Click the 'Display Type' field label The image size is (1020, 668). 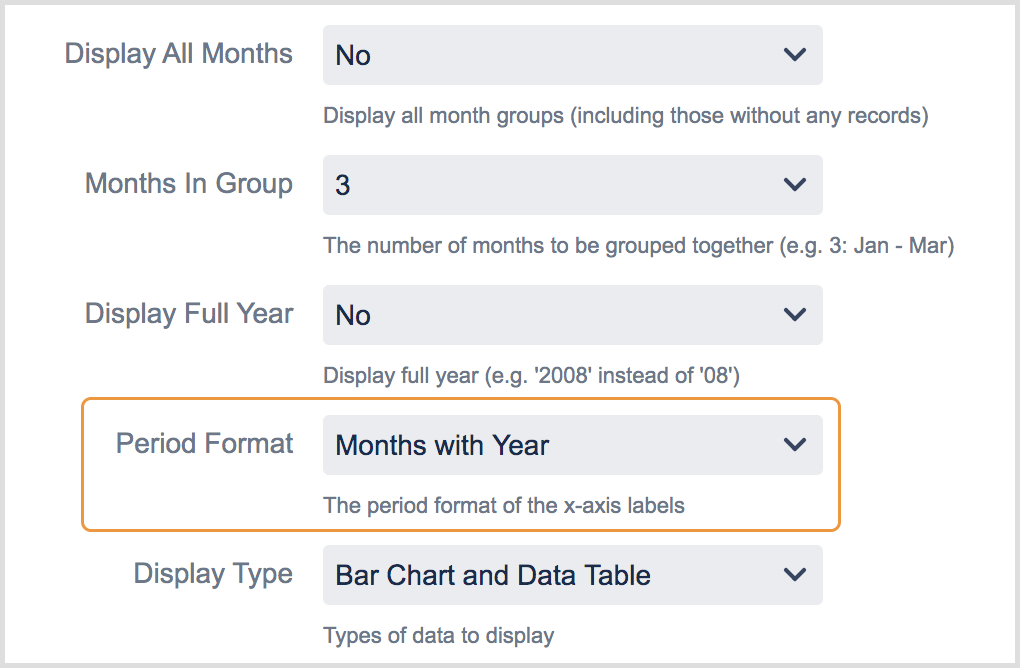point(213,574)
